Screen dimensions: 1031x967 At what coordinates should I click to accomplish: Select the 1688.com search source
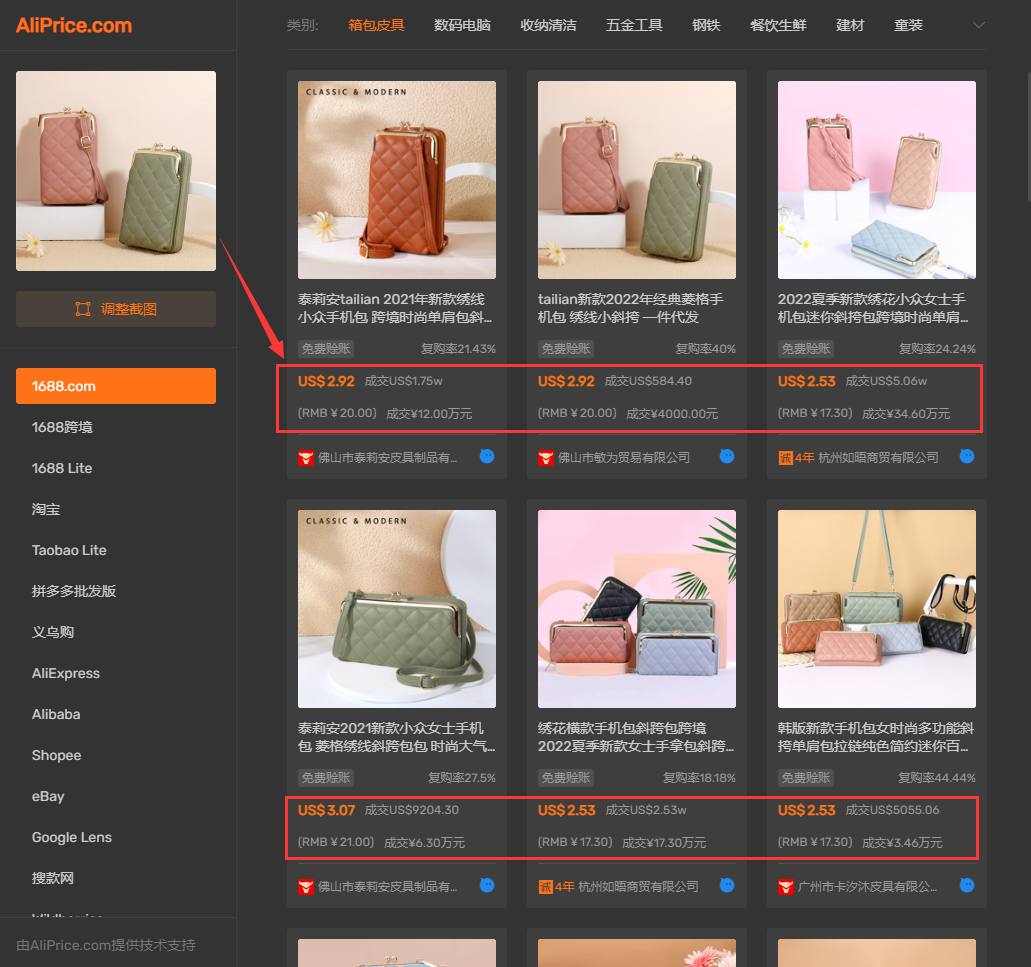(x=116, y=386)
